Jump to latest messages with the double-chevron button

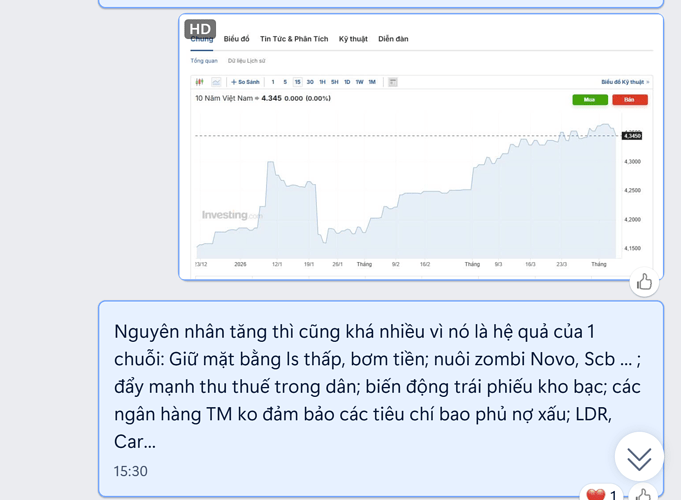(639, 457)
